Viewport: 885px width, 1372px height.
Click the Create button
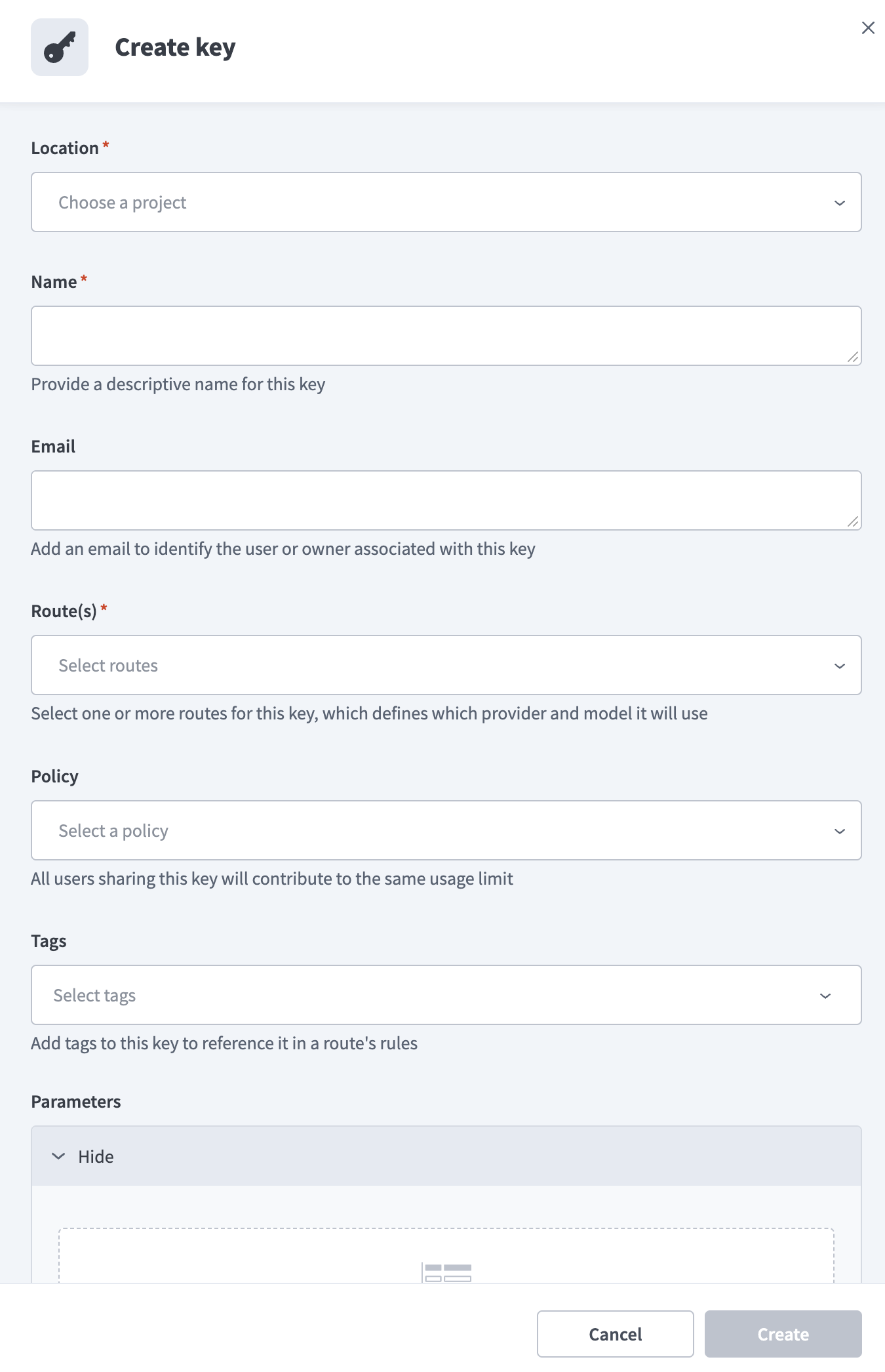coord(783,1334)
